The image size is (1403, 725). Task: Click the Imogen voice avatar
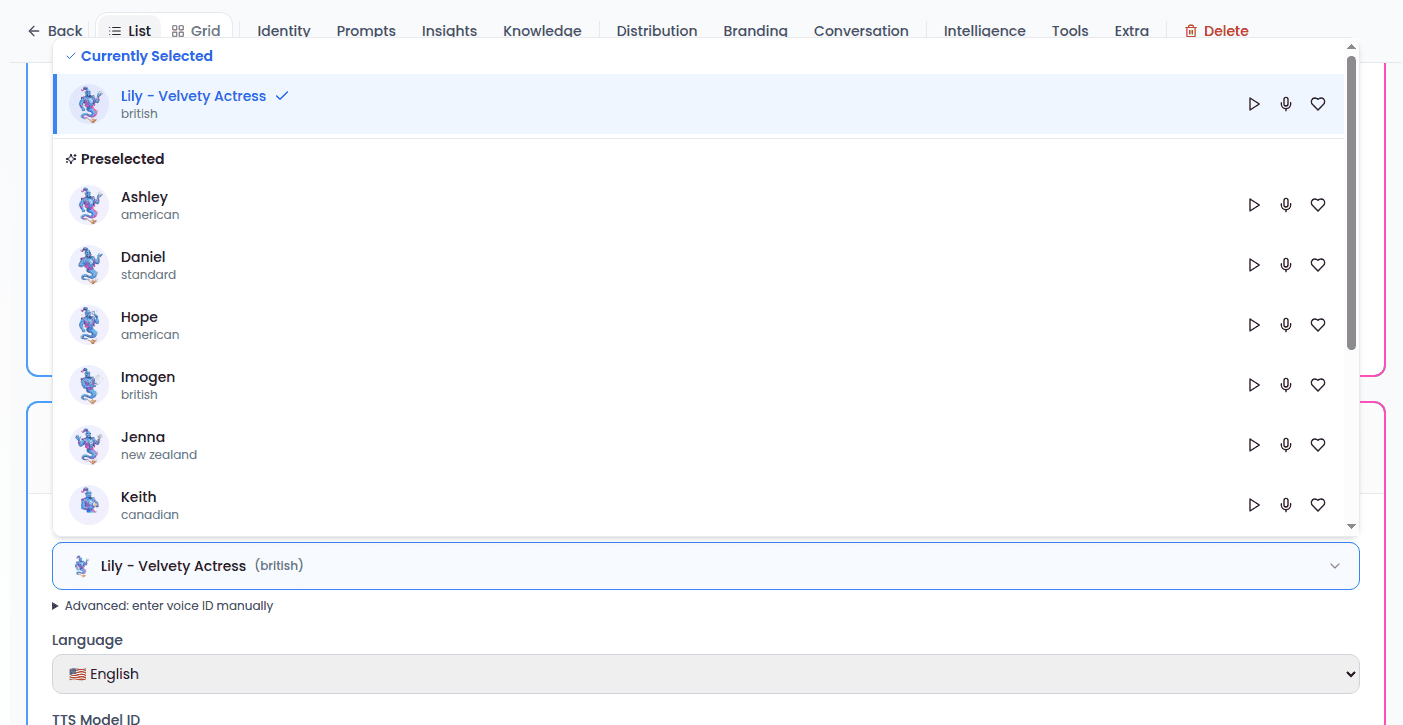click(89, 385)
